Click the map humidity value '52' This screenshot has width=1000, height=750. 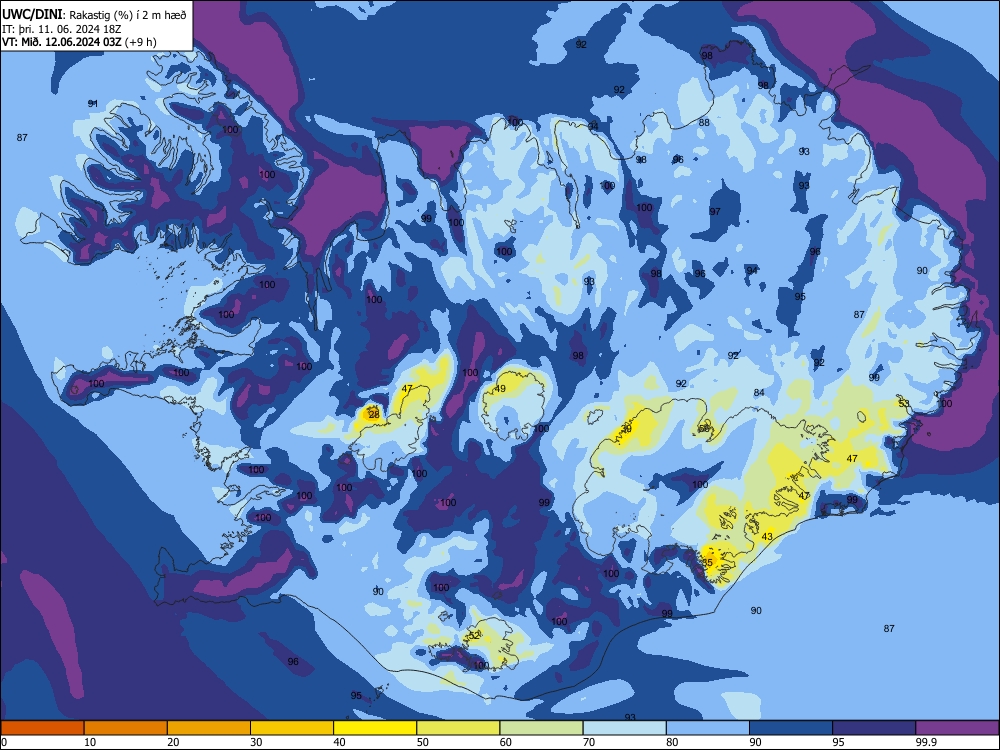474,636
